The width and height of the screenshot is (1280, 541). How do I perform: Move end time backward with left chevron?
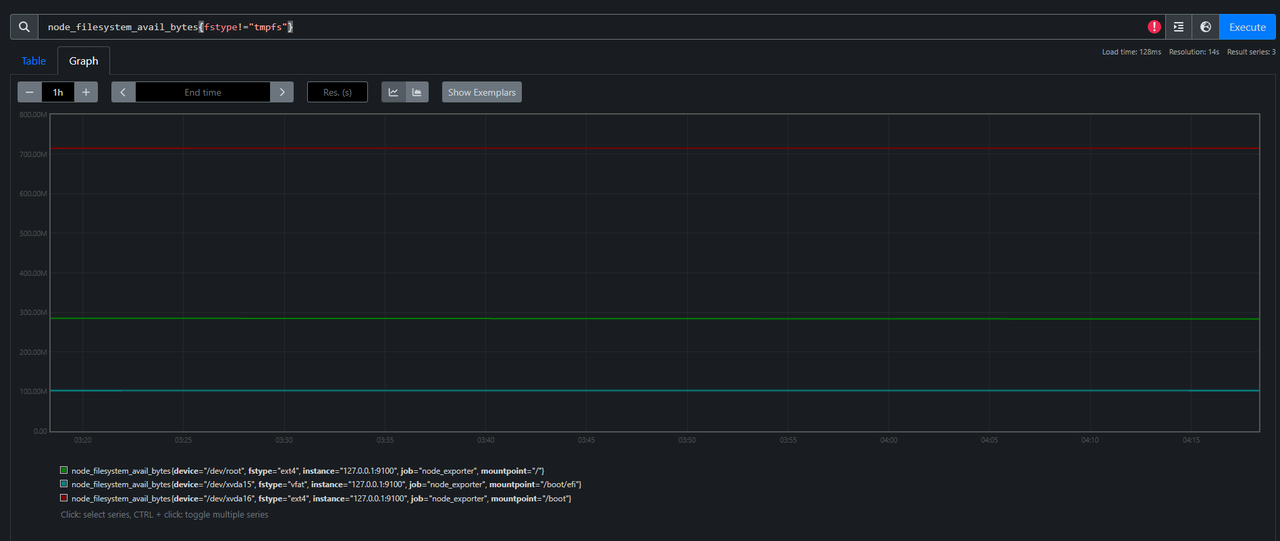point(123,92)
